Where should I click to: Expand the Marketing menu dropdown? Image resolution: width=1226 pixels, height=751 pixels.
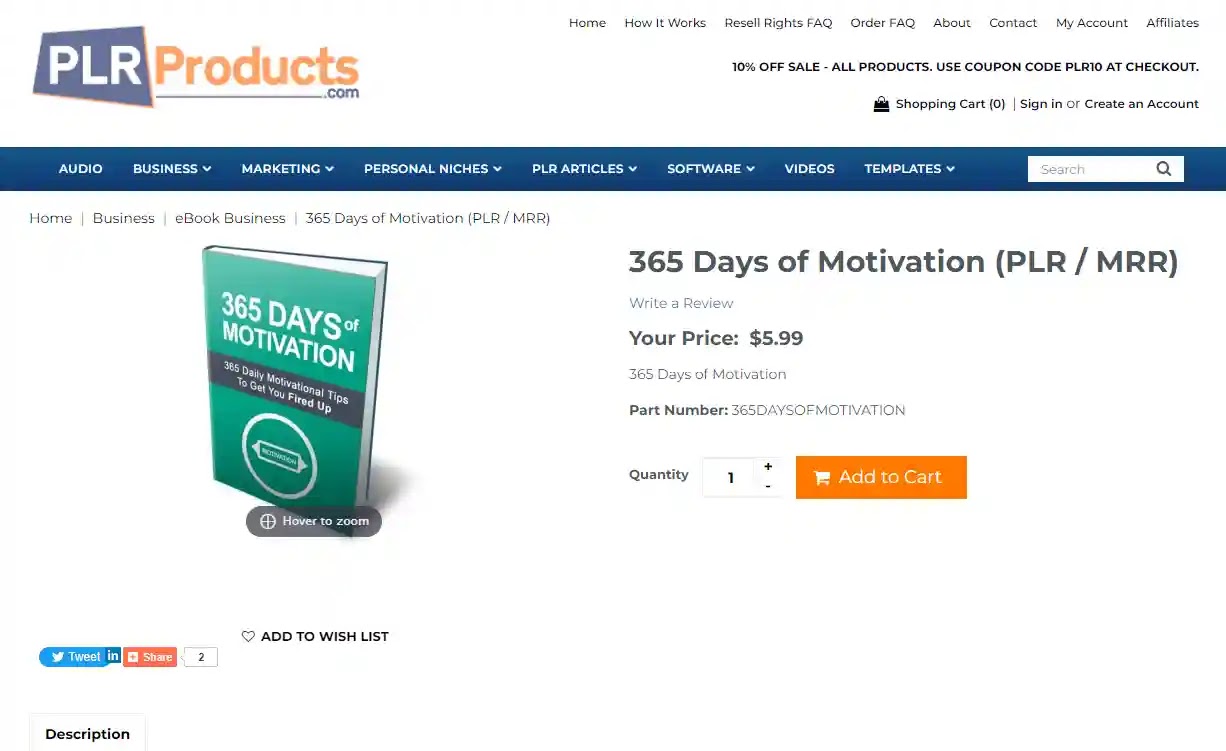tap(288, 169)
